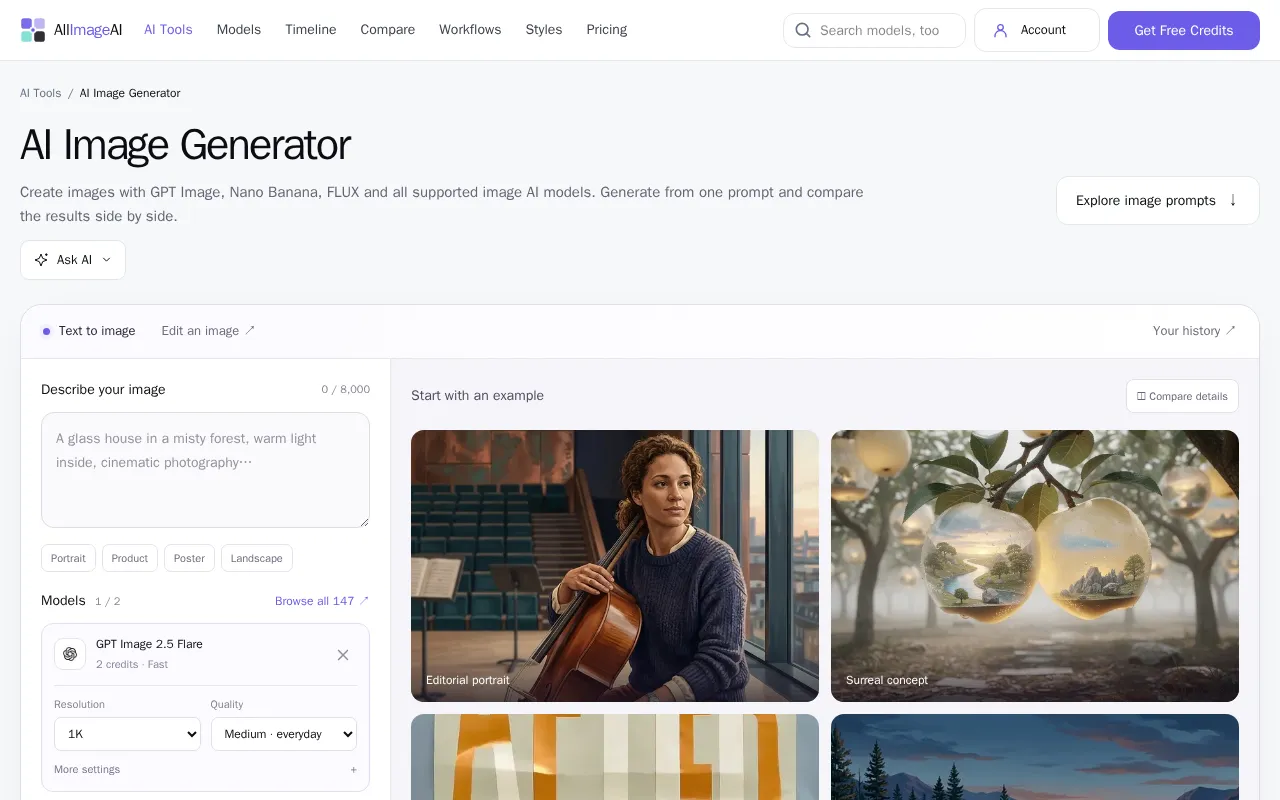The width and height of the screenshot is (1280, 800).
Task: Open the Ask AI dropdown chevron
Action: (x=106, y=260)
